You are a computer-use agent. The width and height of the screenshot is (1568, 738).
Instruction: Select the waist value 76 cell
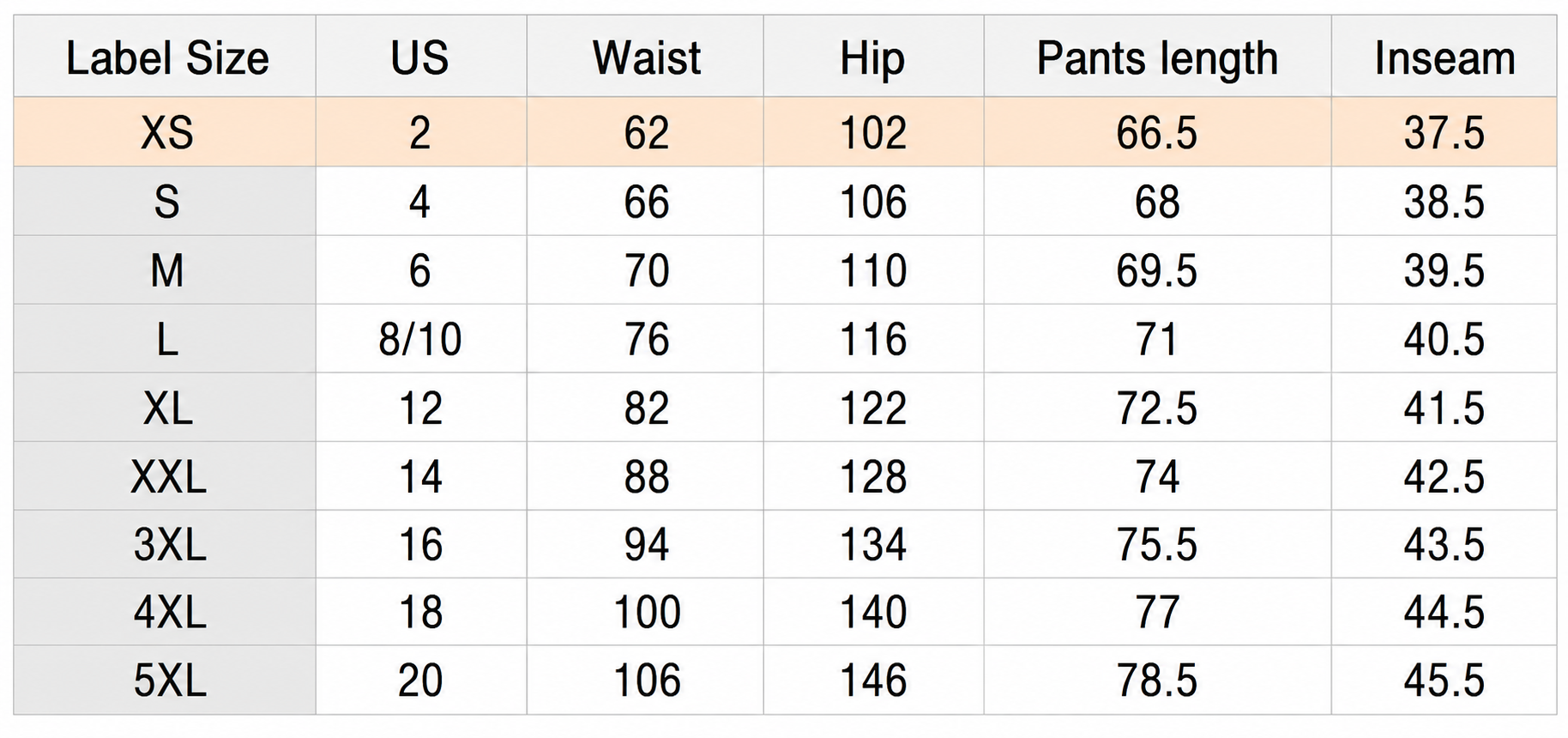(x=645, y=339)
